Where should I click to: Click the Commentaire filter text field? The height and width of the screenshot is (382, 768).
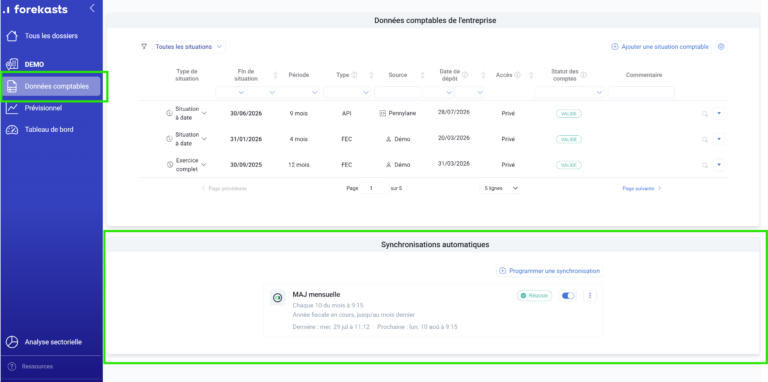(x=641, y=92)
